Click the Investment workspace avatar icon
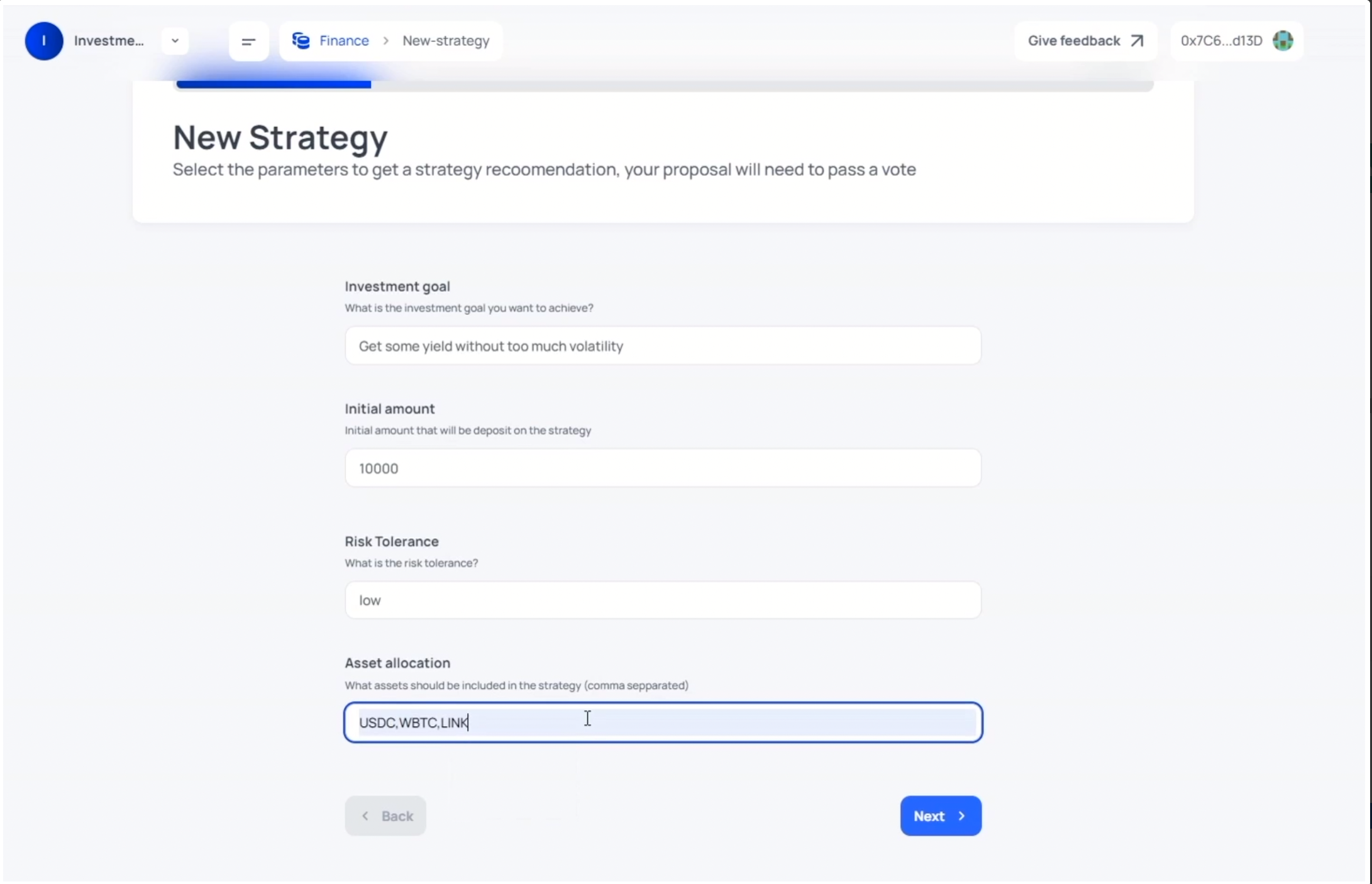 pyautogui.click(x=43, y=40)
